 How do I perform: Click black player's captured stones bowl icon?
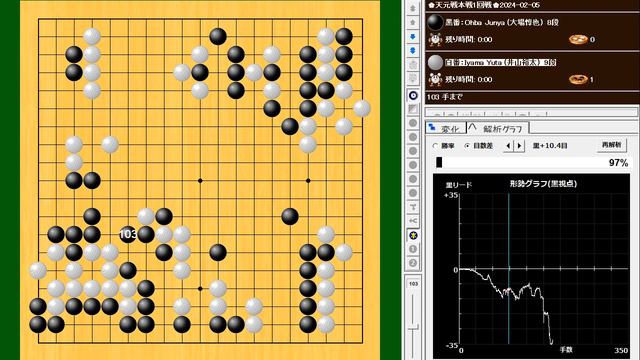point(578,39)
